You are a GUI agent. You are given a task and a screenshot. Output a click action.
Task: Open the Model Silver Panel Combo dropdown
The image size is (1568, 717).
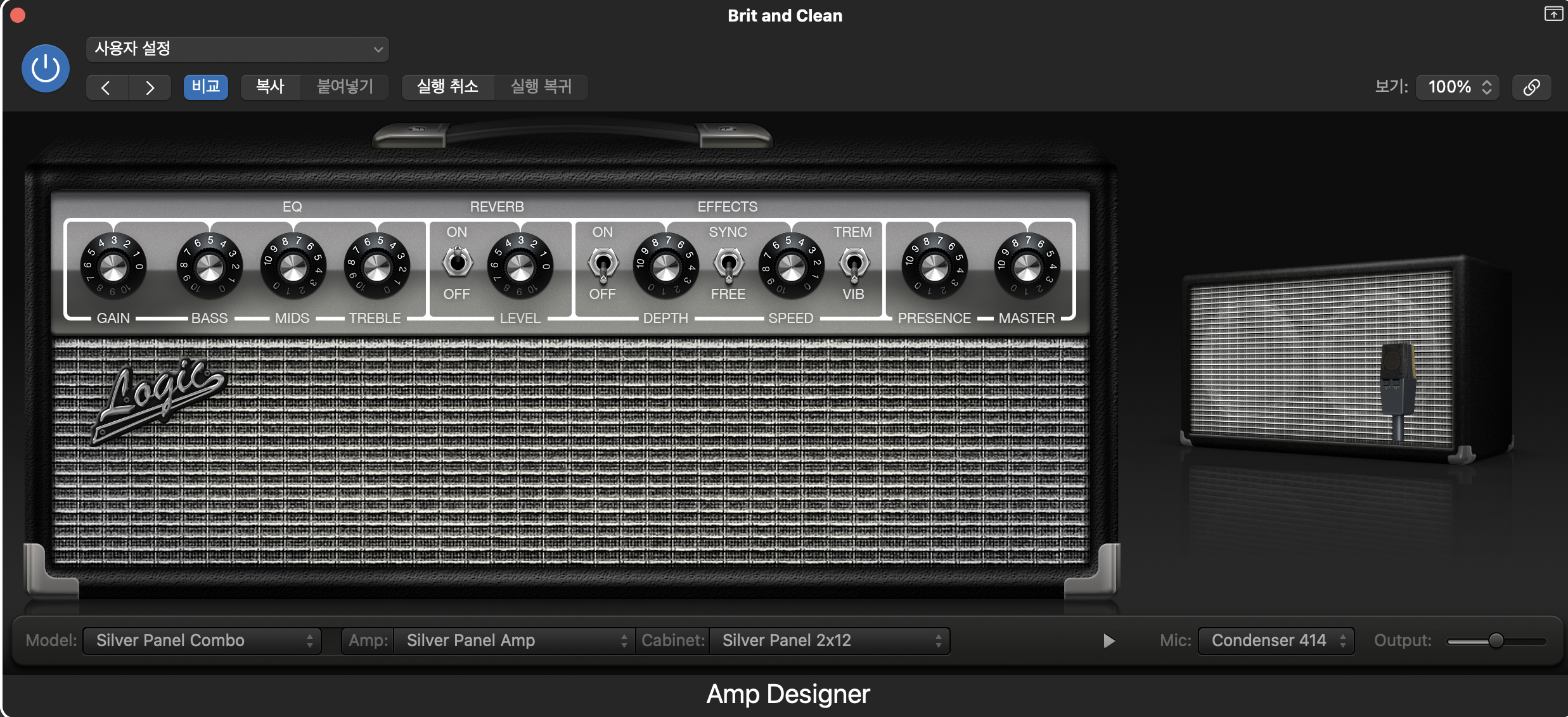click(x=202, y=640)
